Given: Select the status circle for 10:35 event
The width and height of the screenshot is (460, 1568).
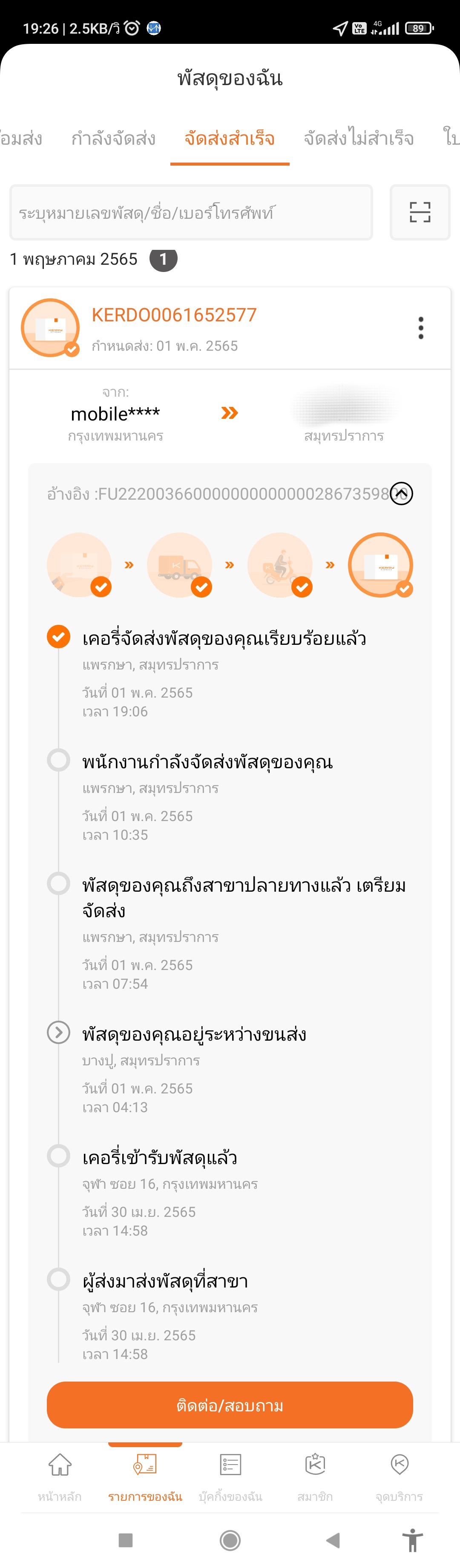Looking at the screenshot, I should pyautogui.click(x=58, y=760).
